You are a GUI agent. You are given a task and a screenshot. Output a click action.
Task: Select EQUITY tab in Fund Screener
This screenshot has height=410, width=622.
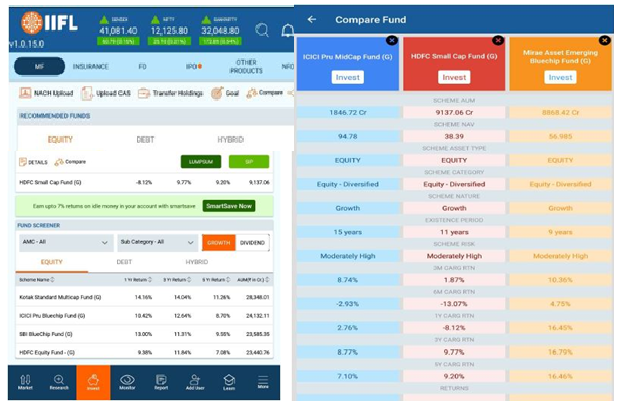tap(52, 262)
